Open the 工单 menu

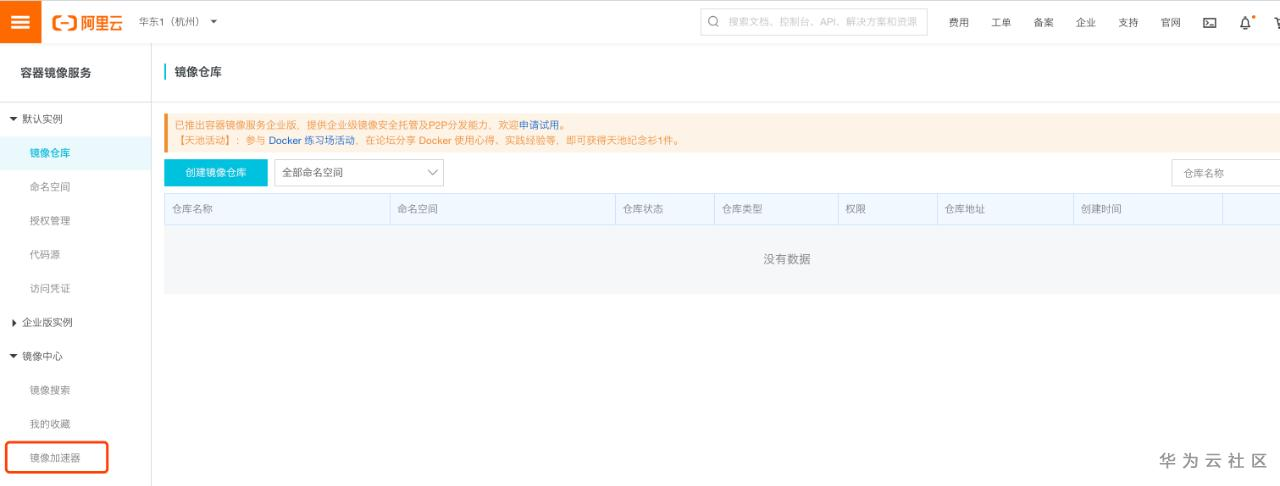pos(1001,22)
